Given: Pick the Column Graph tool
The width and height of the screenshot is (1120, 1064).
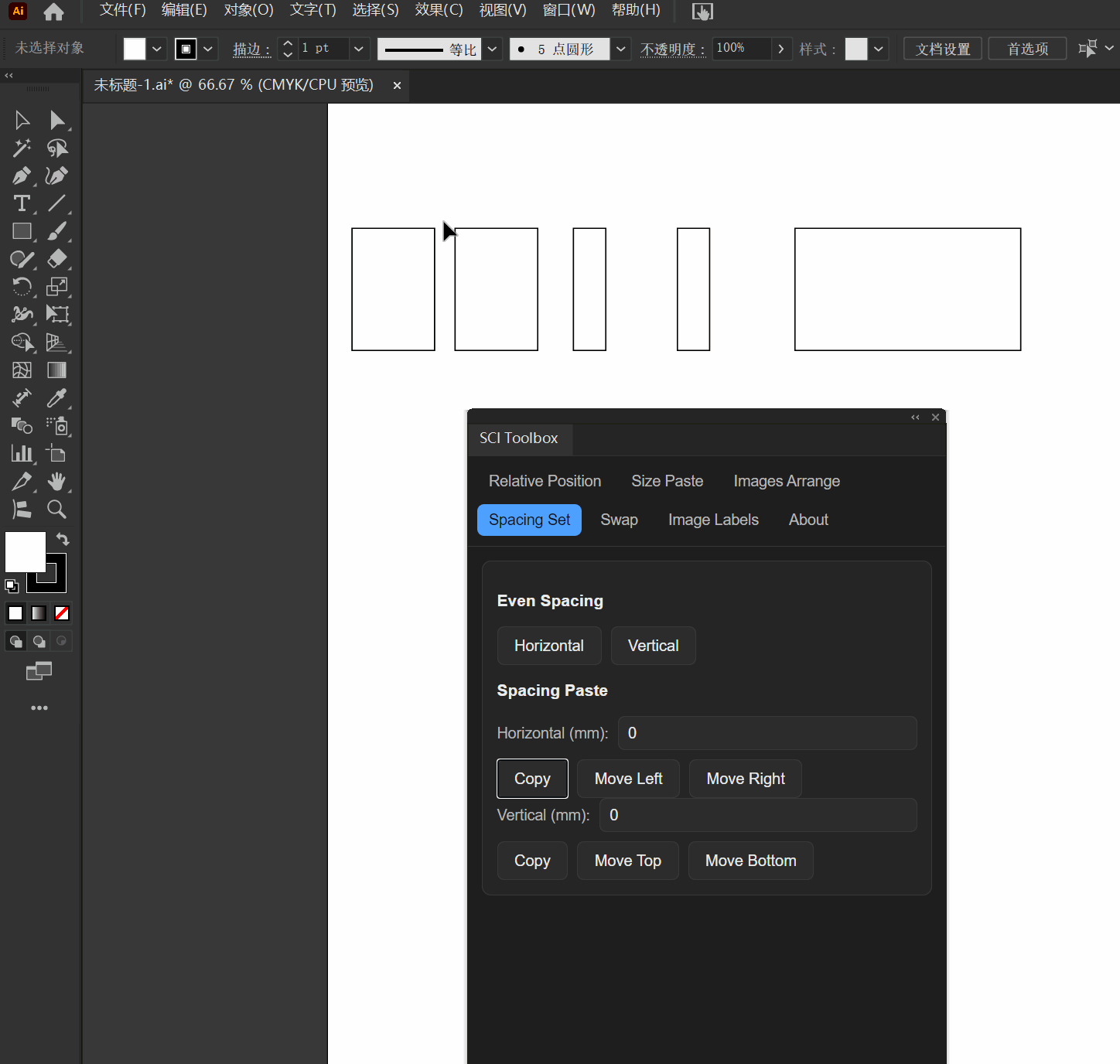Looking at the screenshot, I should pos(22,454).
